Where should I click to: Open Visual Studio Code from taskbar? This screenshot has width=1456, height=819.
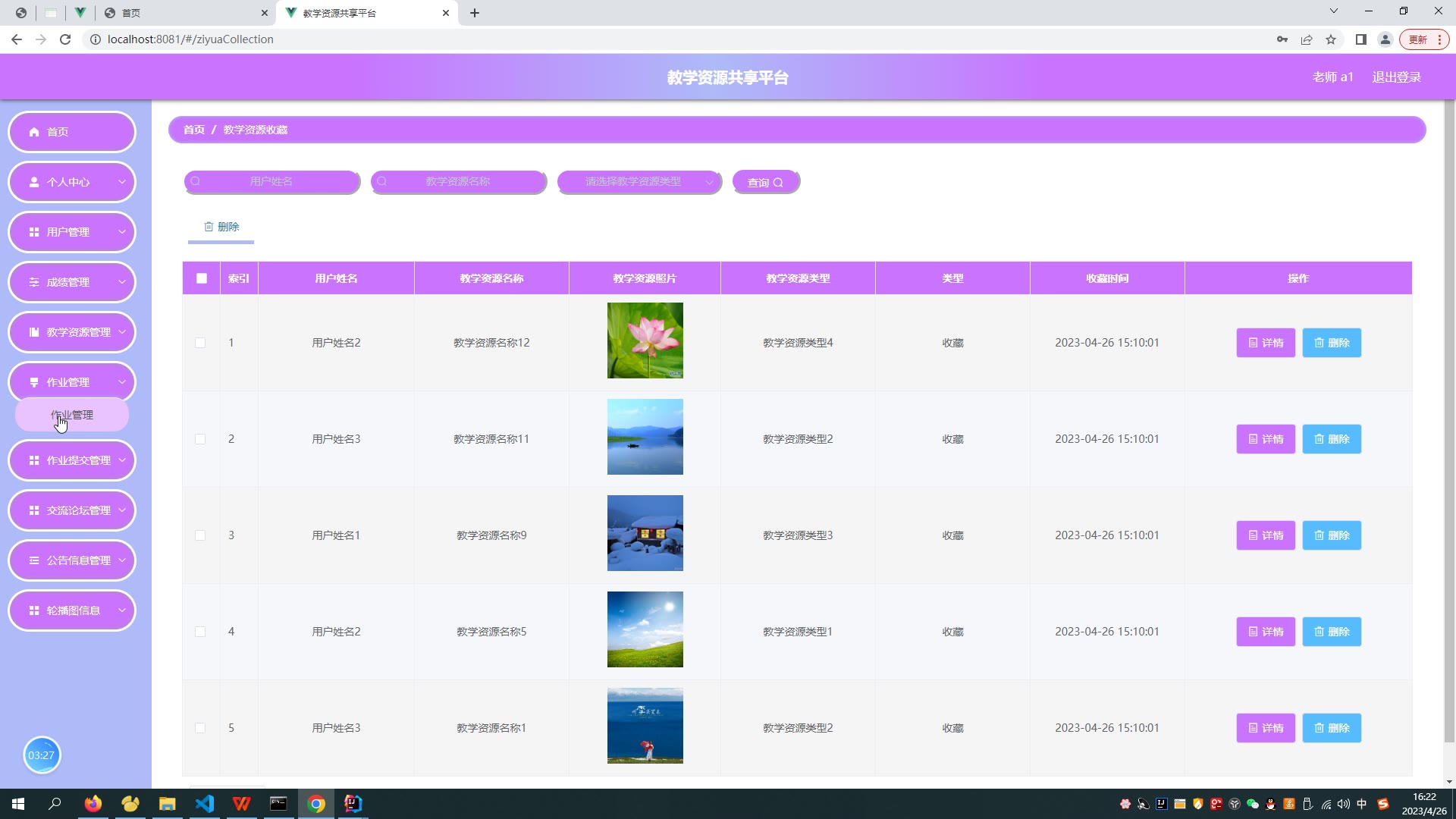click(x=205, y=804)
